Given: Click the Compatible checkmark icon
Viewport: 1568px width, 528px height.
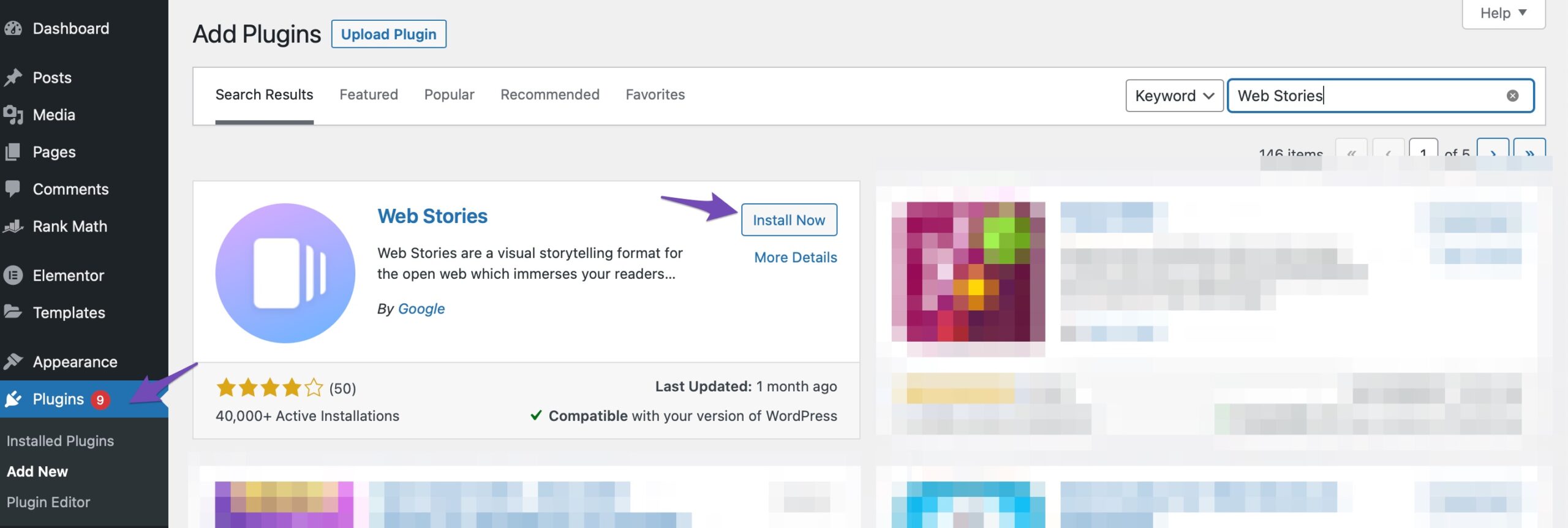Looking at the screenshot, I should coord(536,415).
